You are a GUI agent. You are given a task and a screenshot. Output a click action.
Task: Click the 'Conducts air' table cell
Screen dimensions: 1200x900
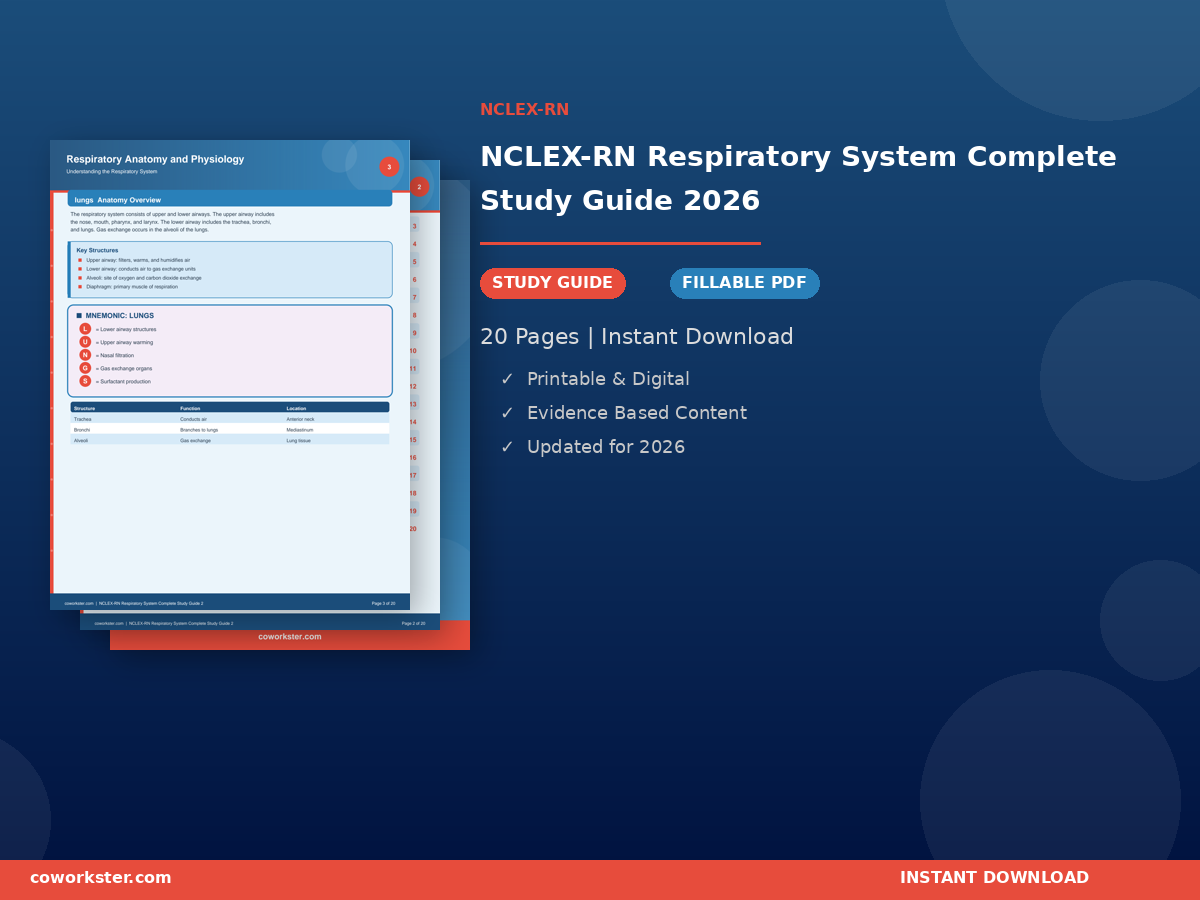click(194, 419)
